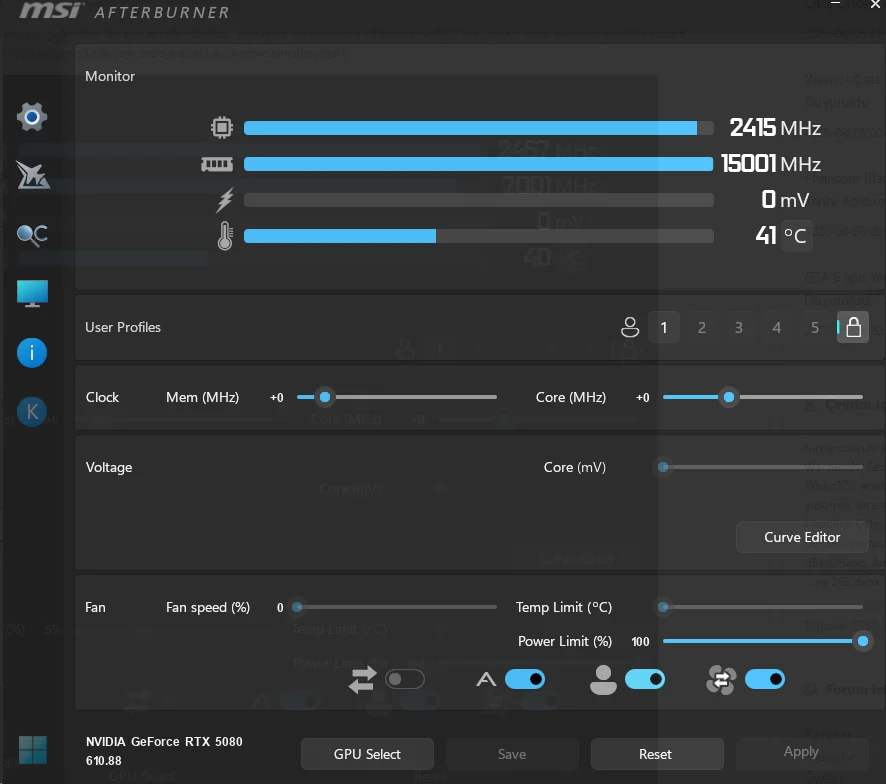Open the hardware monitor screen icon

[32, 293]
